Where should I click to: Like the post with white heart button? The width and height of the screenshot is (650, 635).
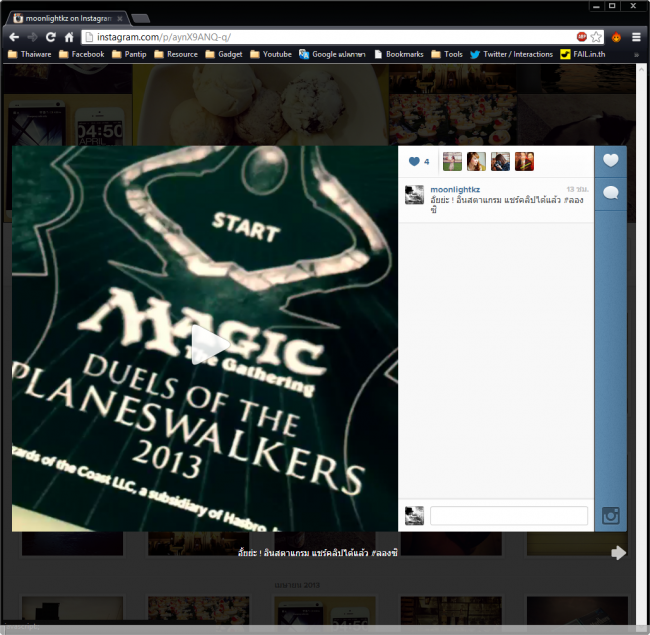(x=611, y=161)
